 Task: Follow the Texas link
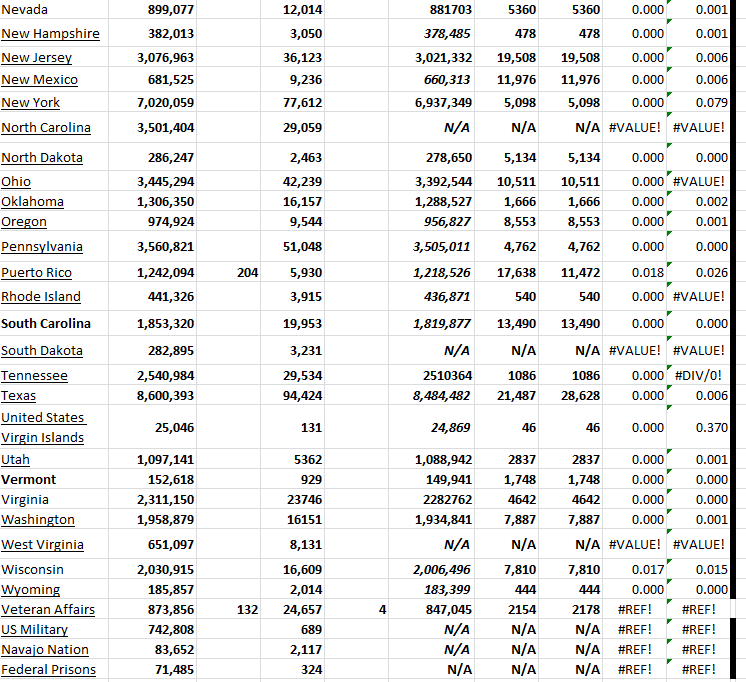point(19,395)
